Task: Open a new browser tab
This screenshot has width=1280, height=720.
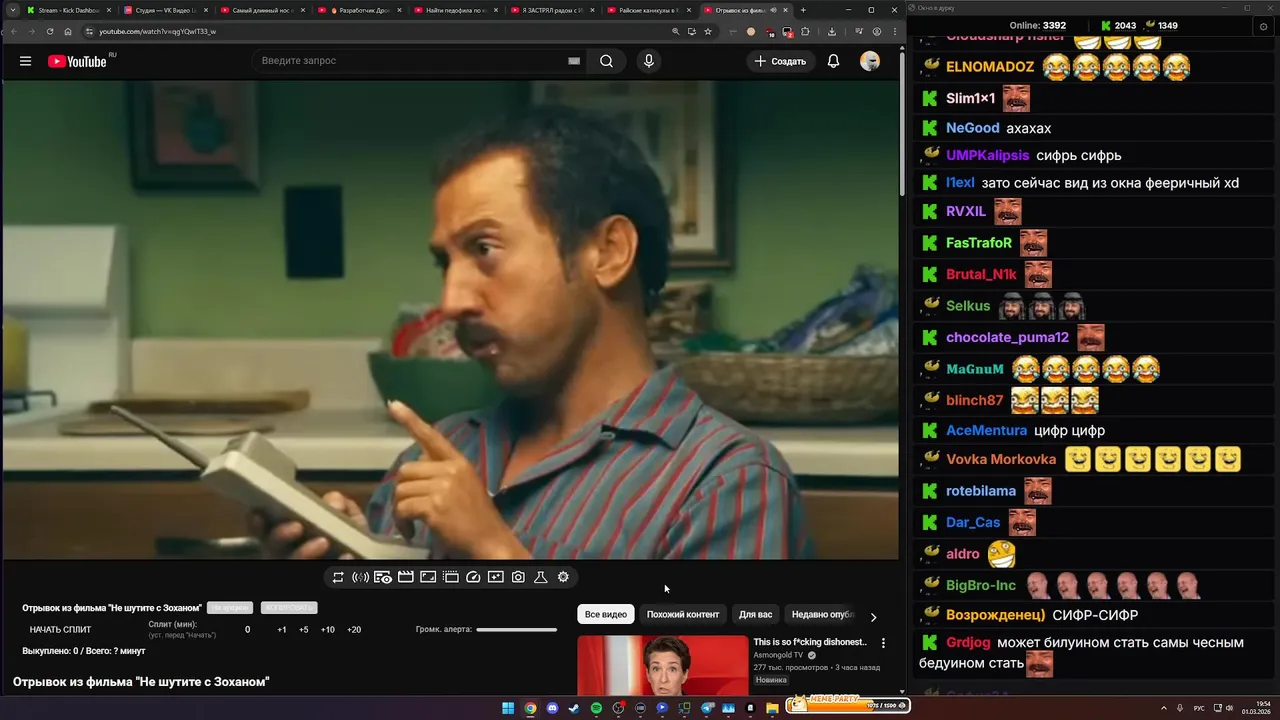Action: pyautogui.click(x=803, y=10)
